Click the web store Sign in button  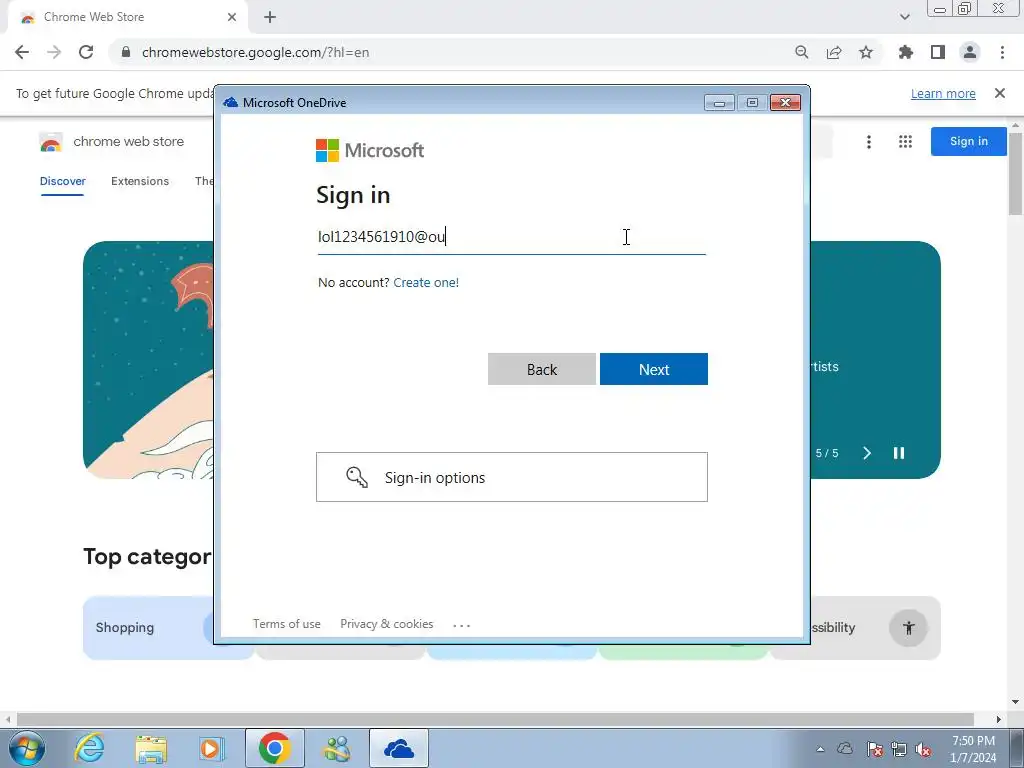968,141
